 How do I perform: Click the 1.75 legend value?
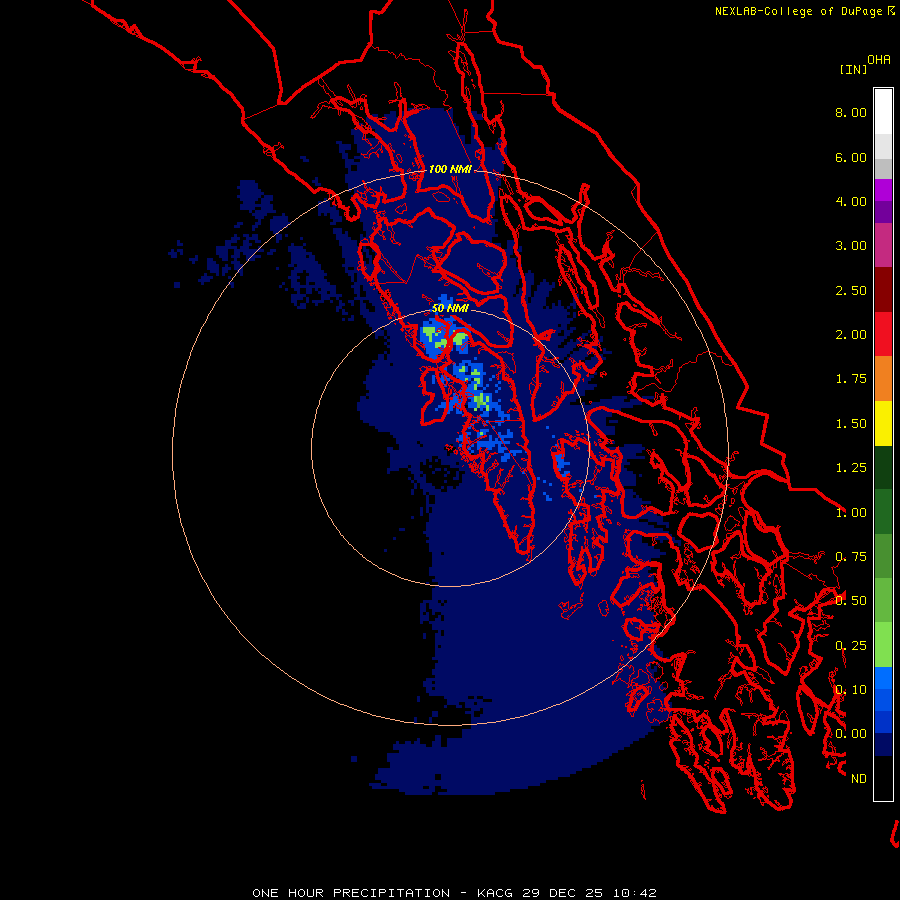point(851,379)
